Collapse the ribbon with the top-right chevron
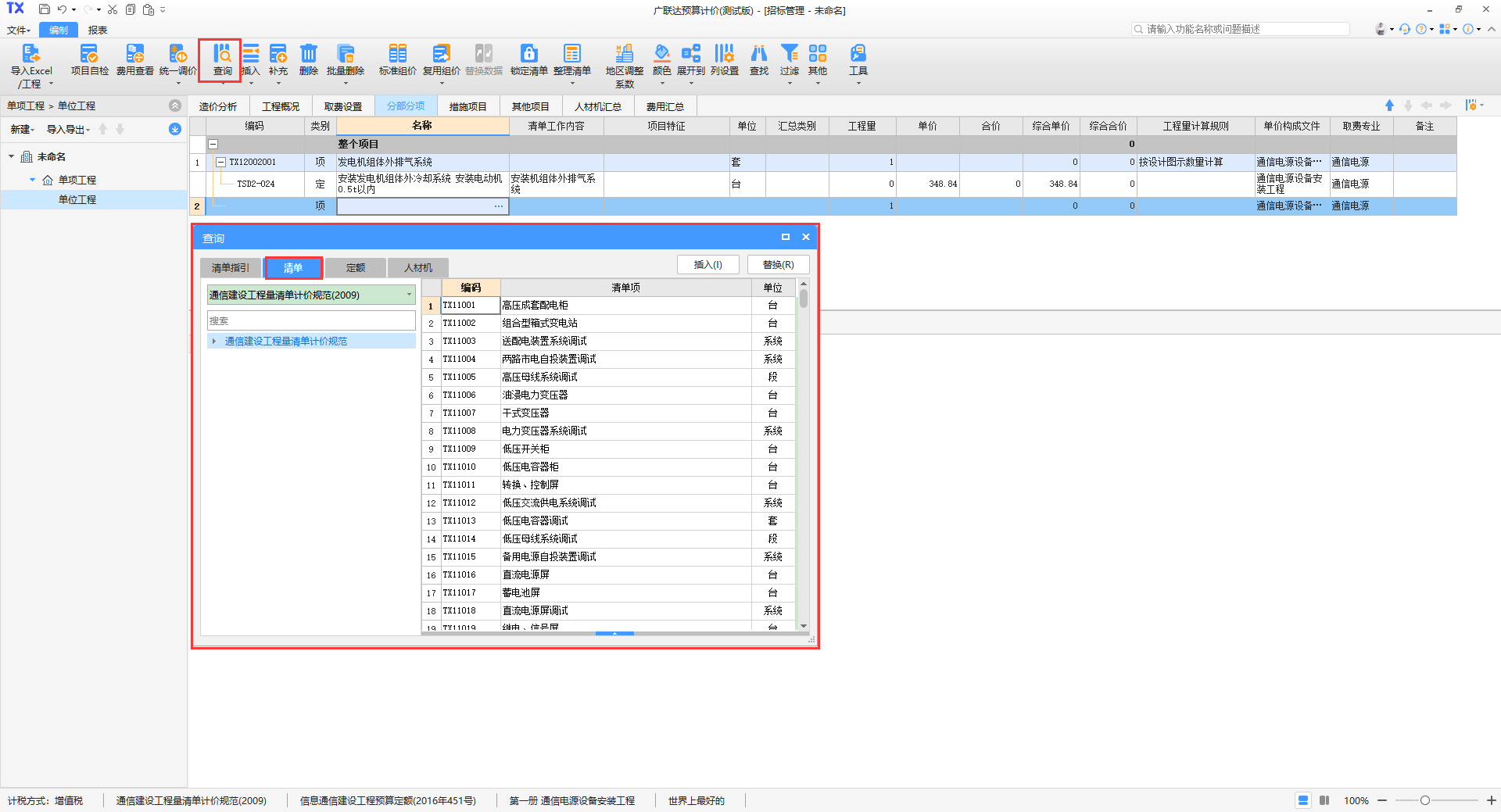The height and width of the screenshot is (812, 1501). click(1492, 29)
